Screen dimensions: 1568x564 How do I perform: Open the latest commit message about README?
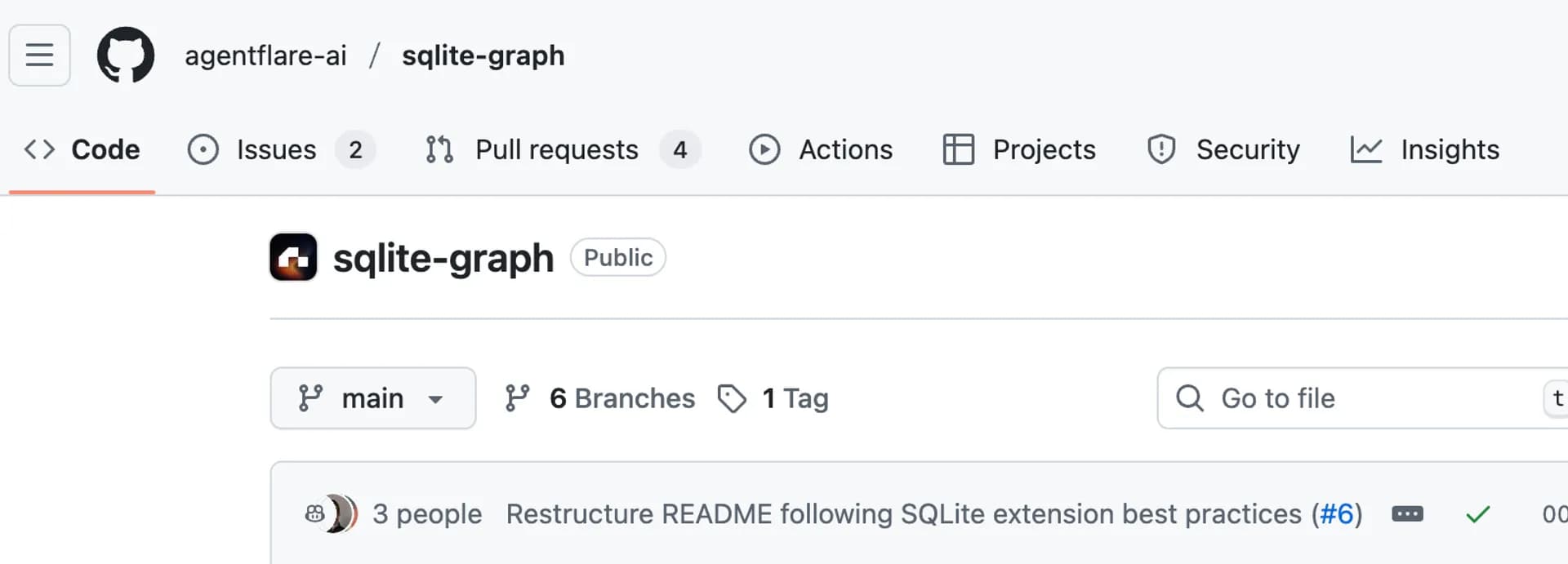pos(904,514)
